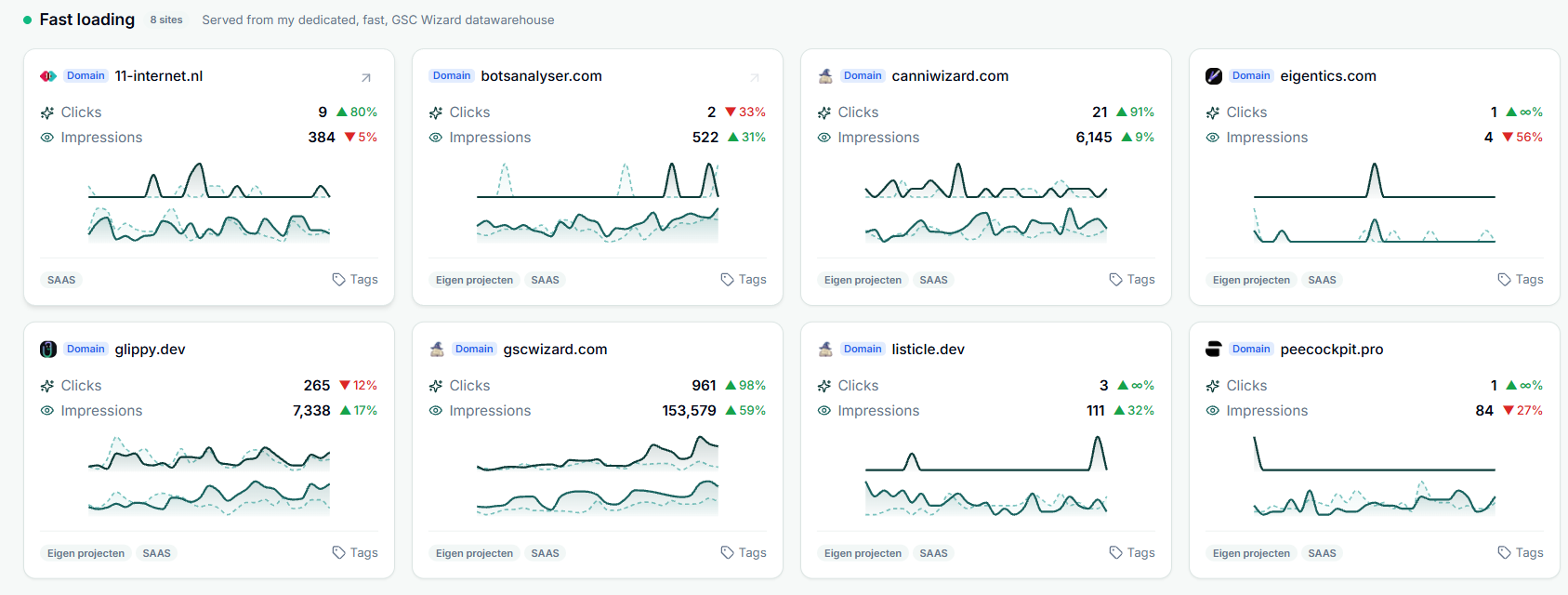Click the Impressions eye icon on listicle.dev card

click(824, 411)
